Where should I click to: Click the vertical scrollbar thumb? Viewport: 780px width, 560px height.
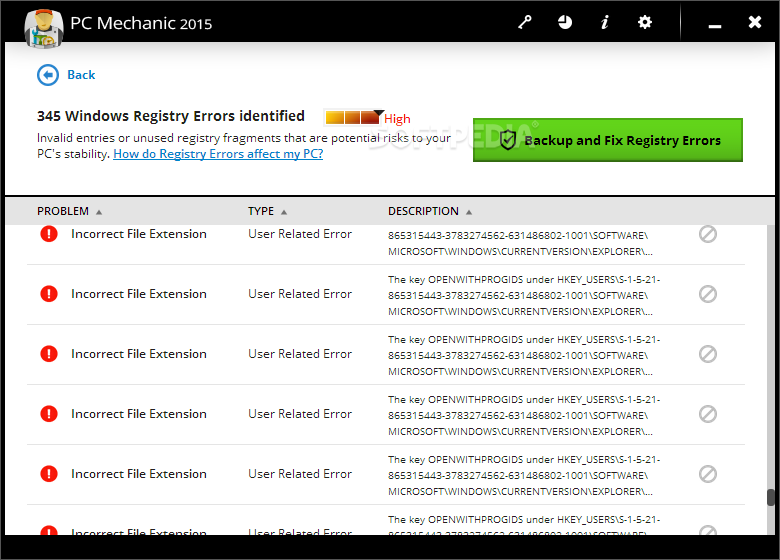[771, 497]
